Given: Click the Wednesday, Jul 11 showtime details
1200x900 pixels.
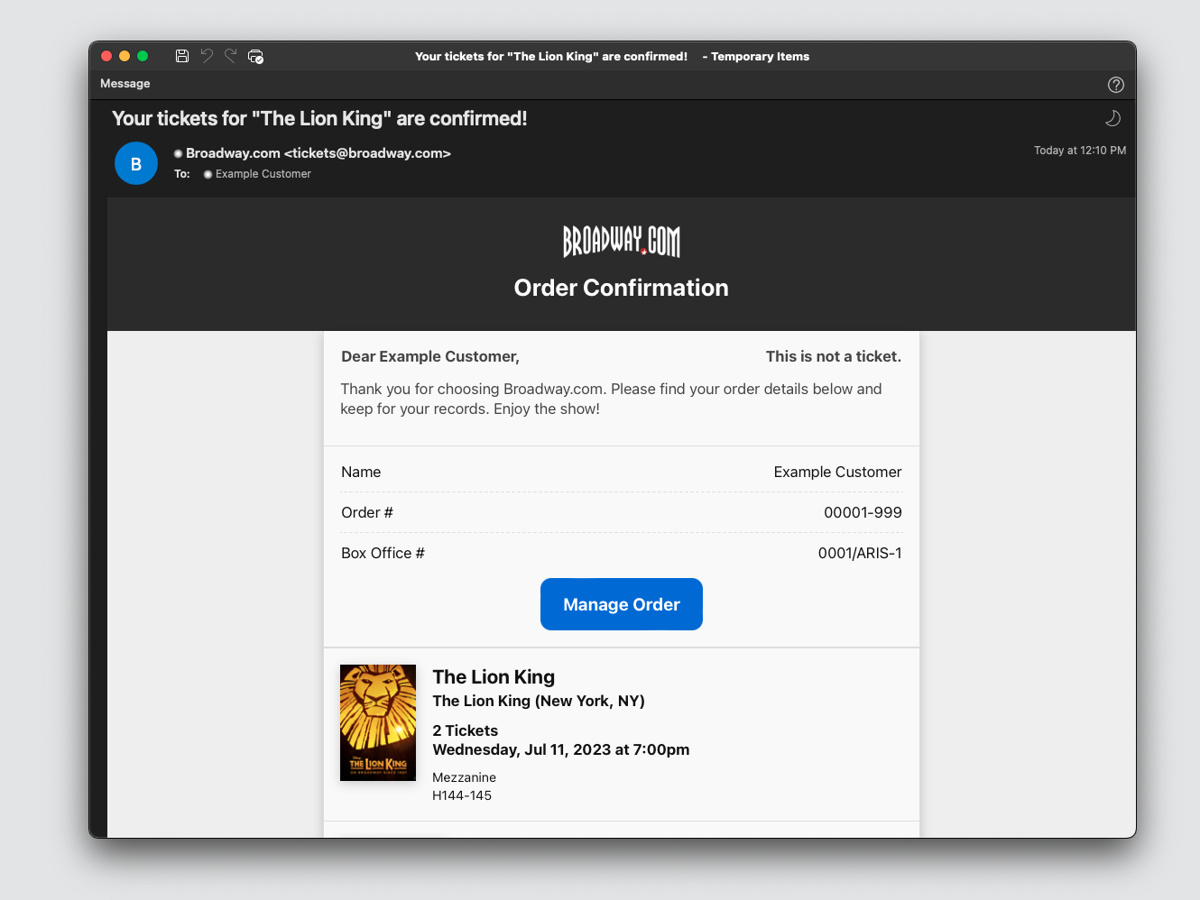Looking at the screenshot, I should (x=561, y=749).
